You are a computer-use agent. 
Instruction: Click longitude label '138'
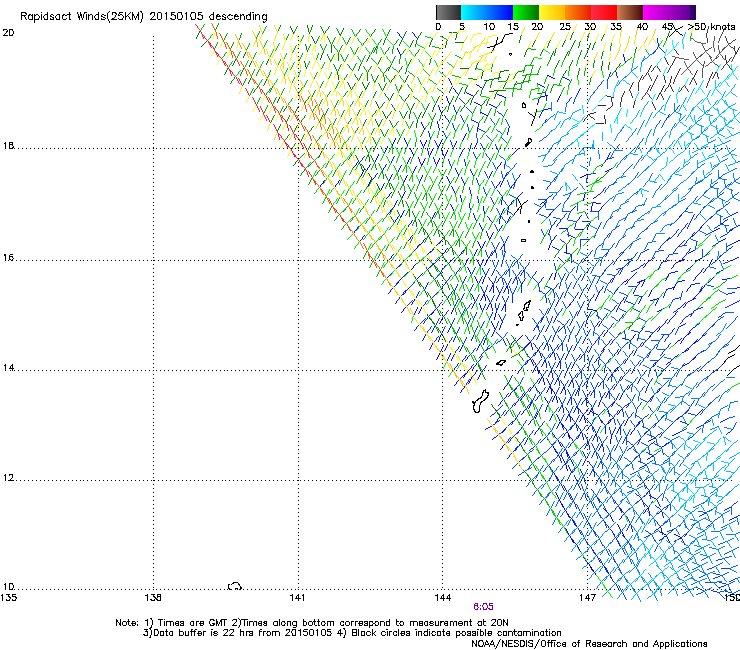point(153,598)
